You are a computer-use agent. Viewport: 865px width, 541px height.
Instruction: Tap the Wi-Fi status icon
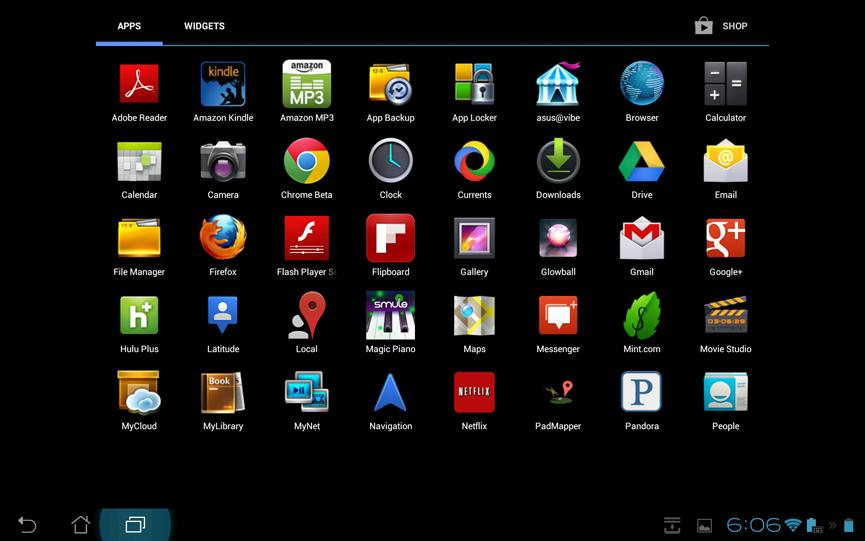793,524
